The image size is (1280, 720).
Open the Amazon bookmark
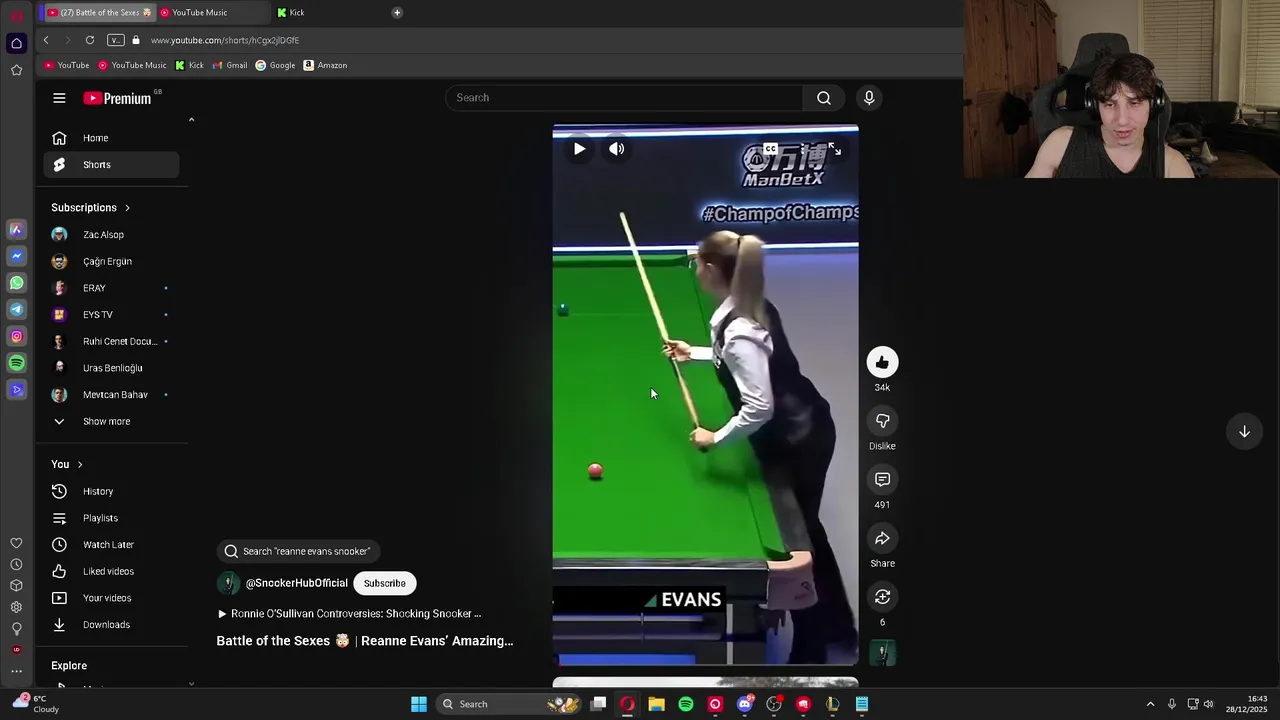pyautogui.click(x=325, y=65)
